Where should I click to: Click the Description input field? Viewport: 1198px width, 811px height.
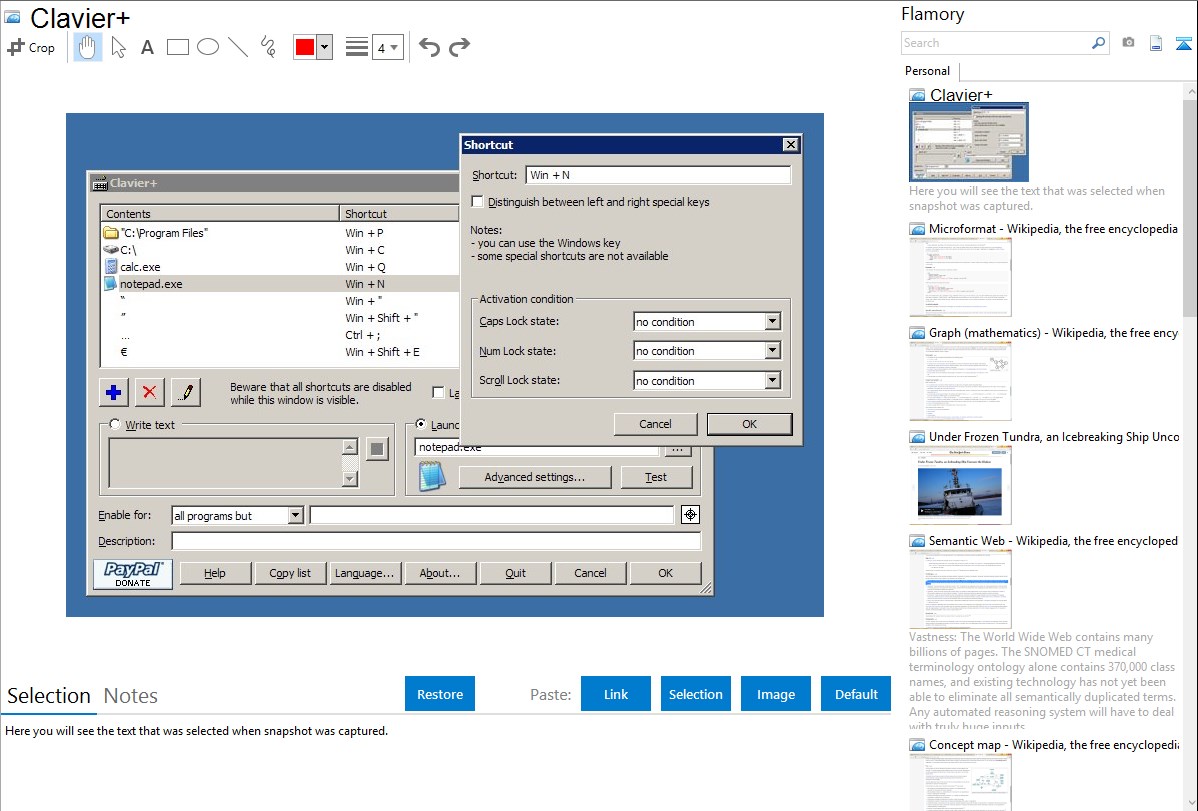pos(436,541)
